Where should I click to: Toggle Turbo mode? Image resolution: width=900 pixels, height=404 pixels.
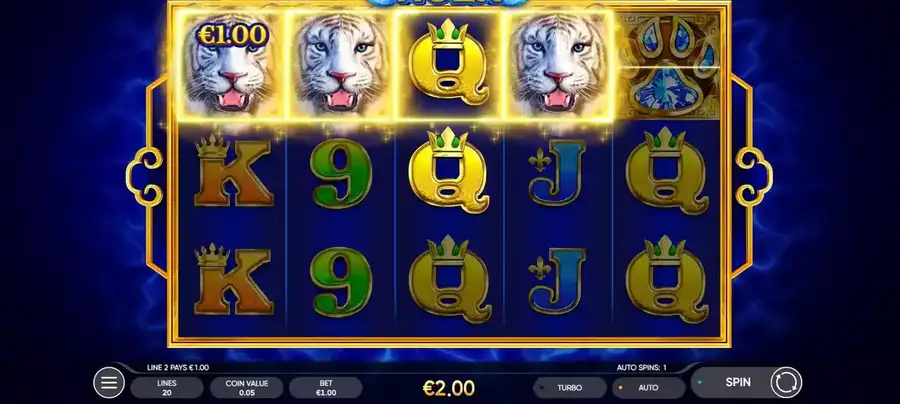coord(569,388)
